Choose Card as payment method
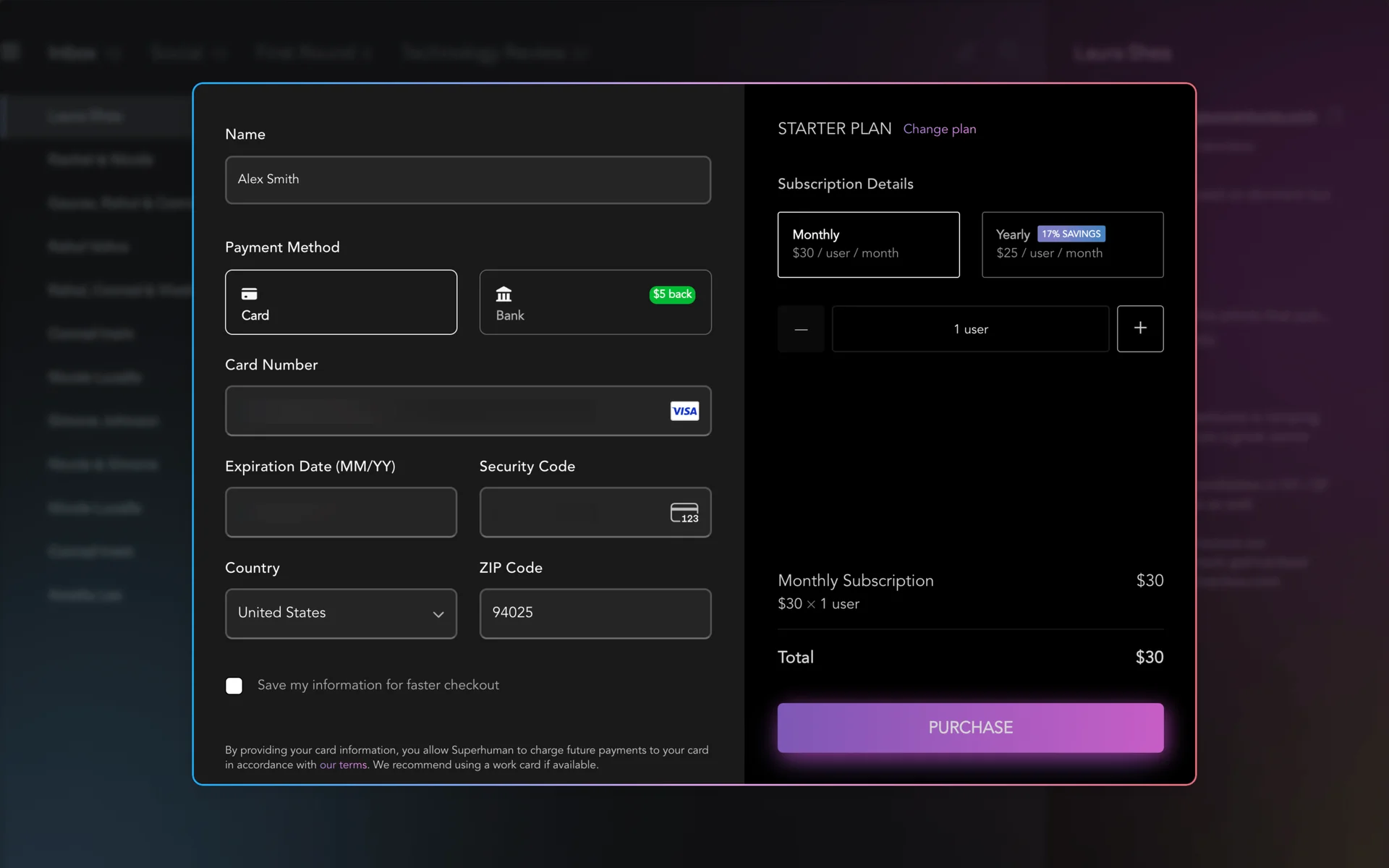The height and width of the screenshot is (868, 1389). pyautogui.click(x=340, y=302)
